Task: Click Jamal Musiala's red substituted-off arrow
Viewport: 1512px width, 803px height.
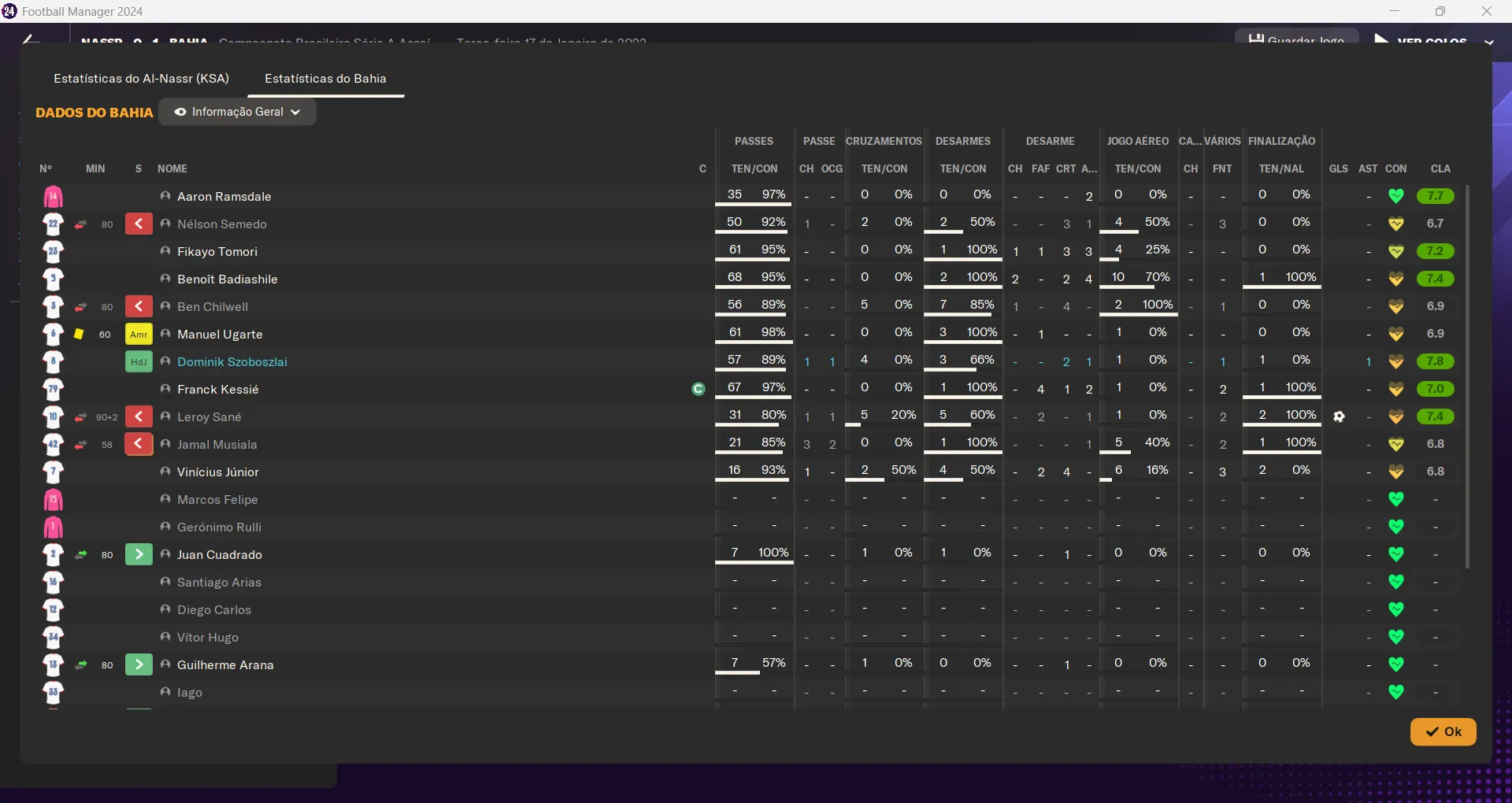Action: (139, 444)
